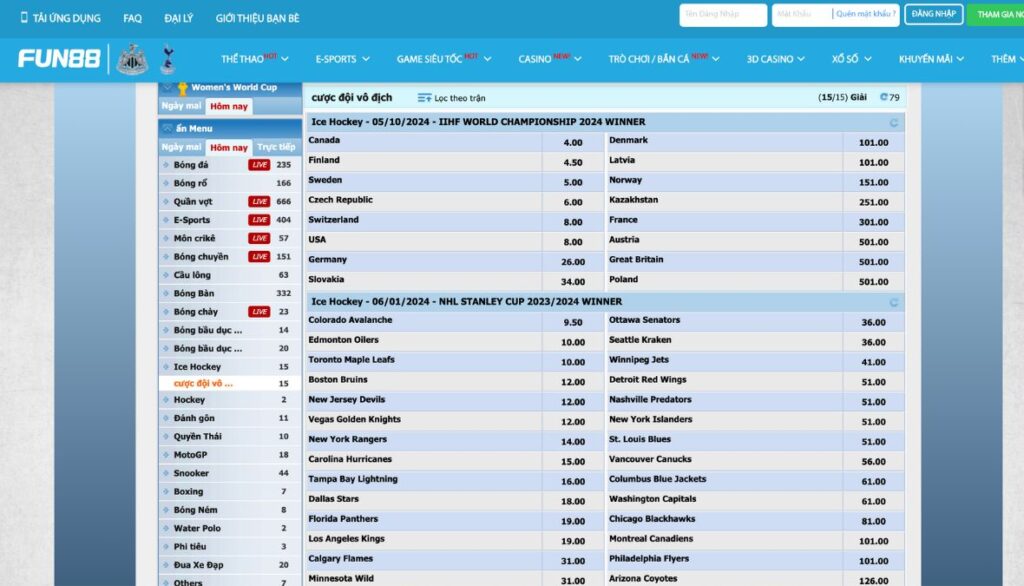Refresh the NHL Stanley Cup section
1024x586 pixels.
coord(894,302)
